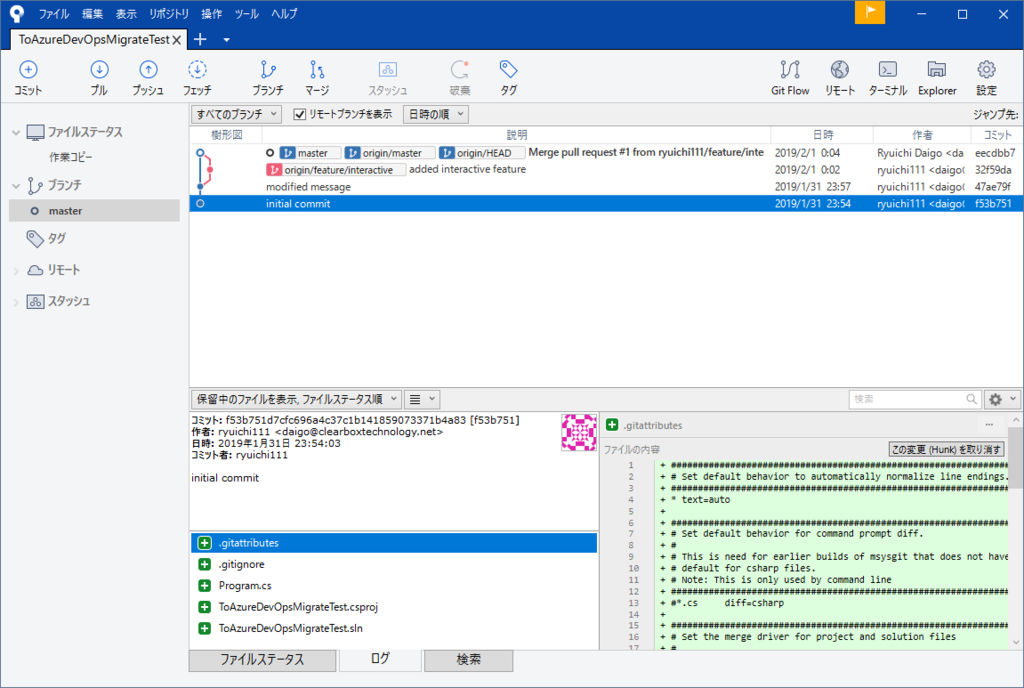Select ToAzureDevOpsMigrateTest.sln in file list
Image resolution: width=1024 pixels, height=688 pixels.
[x=394, y=629]
